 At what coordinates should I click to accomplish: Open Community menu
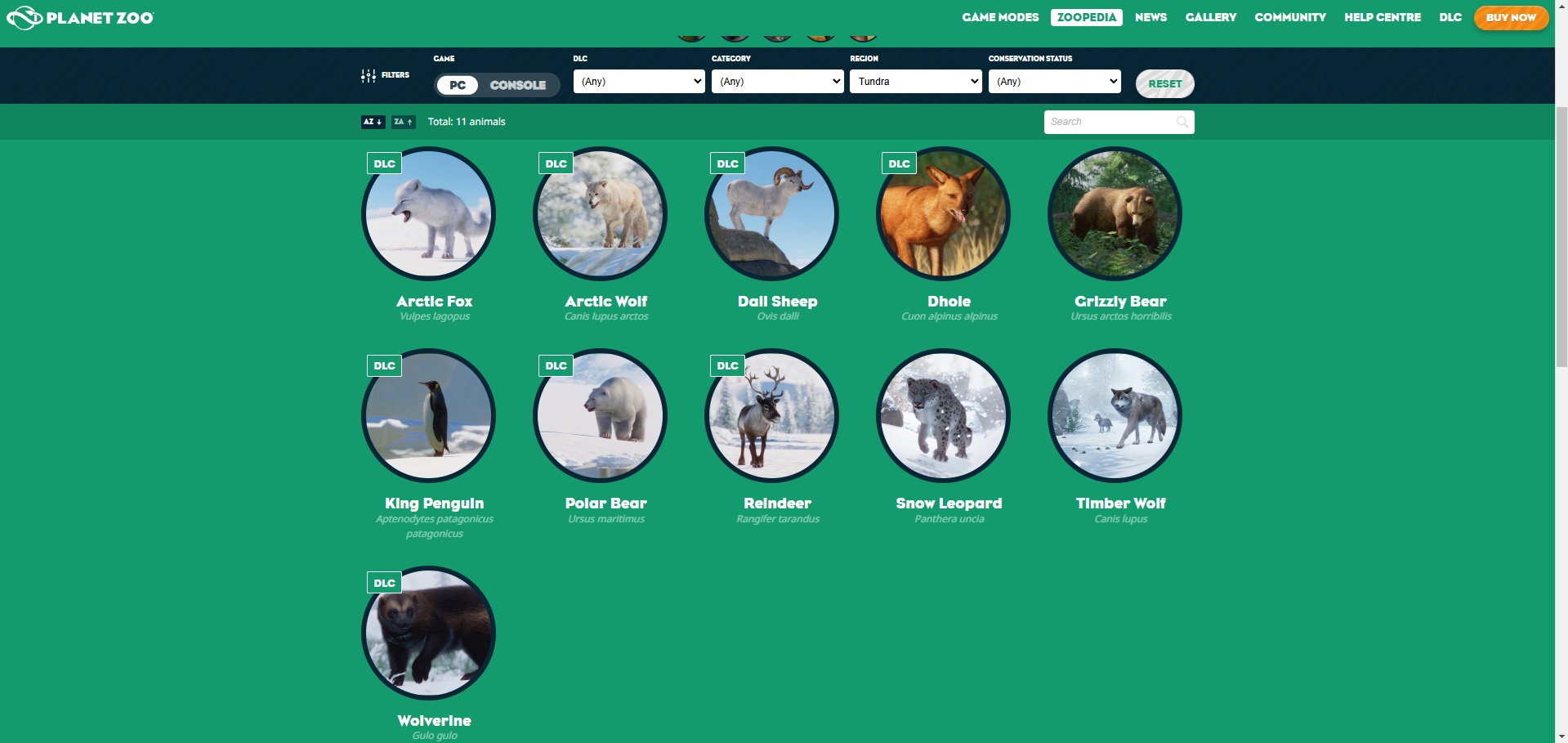(1290, 17)
